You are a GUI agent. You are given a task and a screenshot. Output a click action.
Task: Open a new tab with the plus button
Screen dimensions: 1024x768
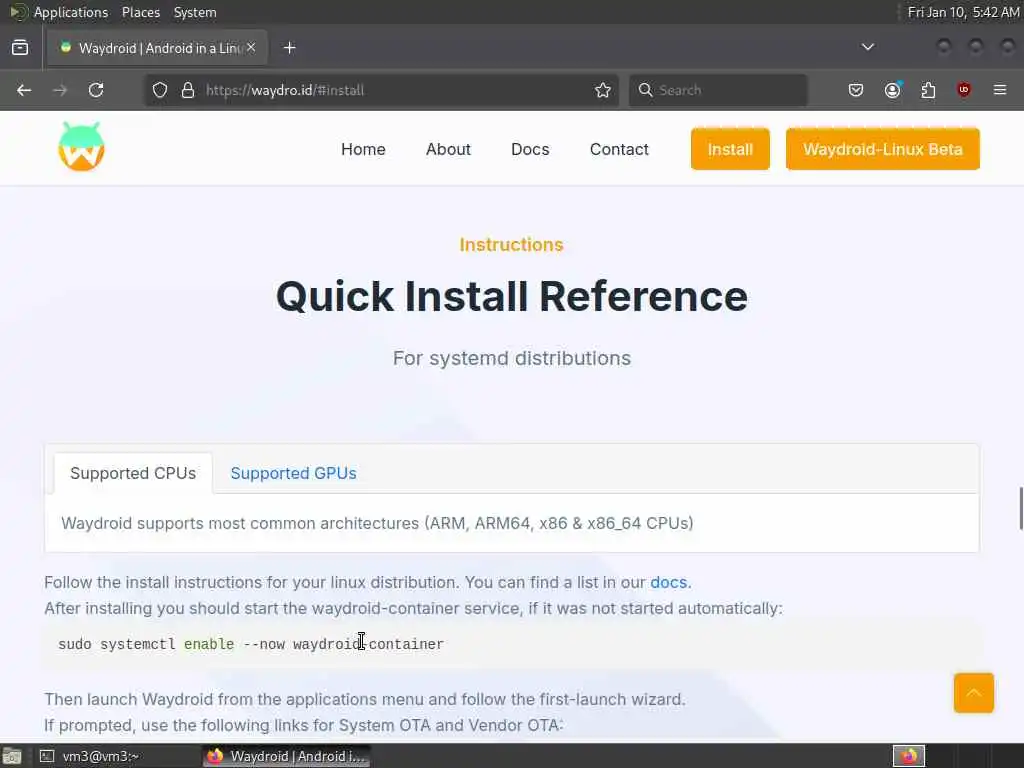(289, 48)
